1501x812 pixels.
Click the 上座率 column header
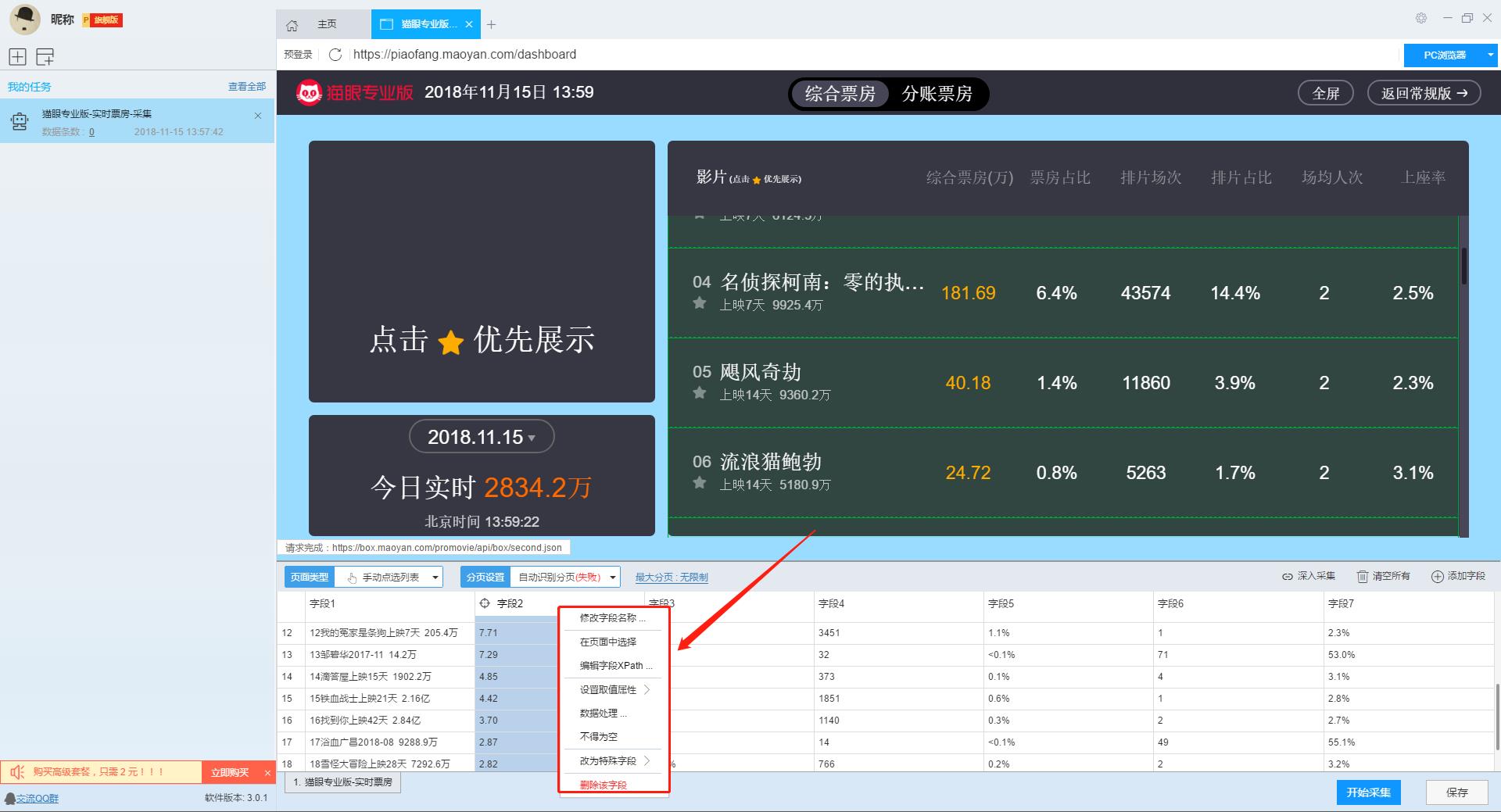[1423, 178]
